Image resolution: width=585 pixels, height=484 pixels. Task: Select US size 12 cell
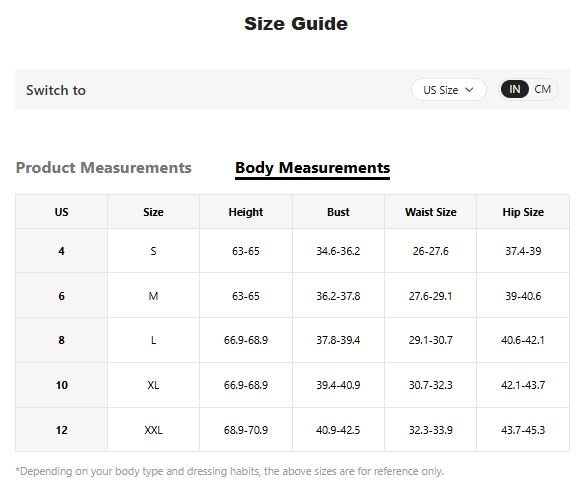pos(62,430)
